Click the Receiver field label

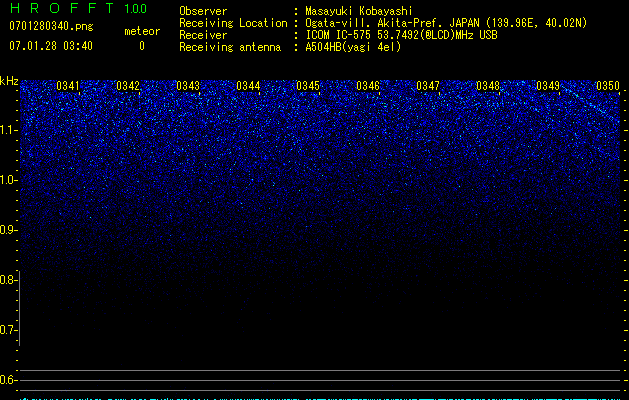(203, 35)
